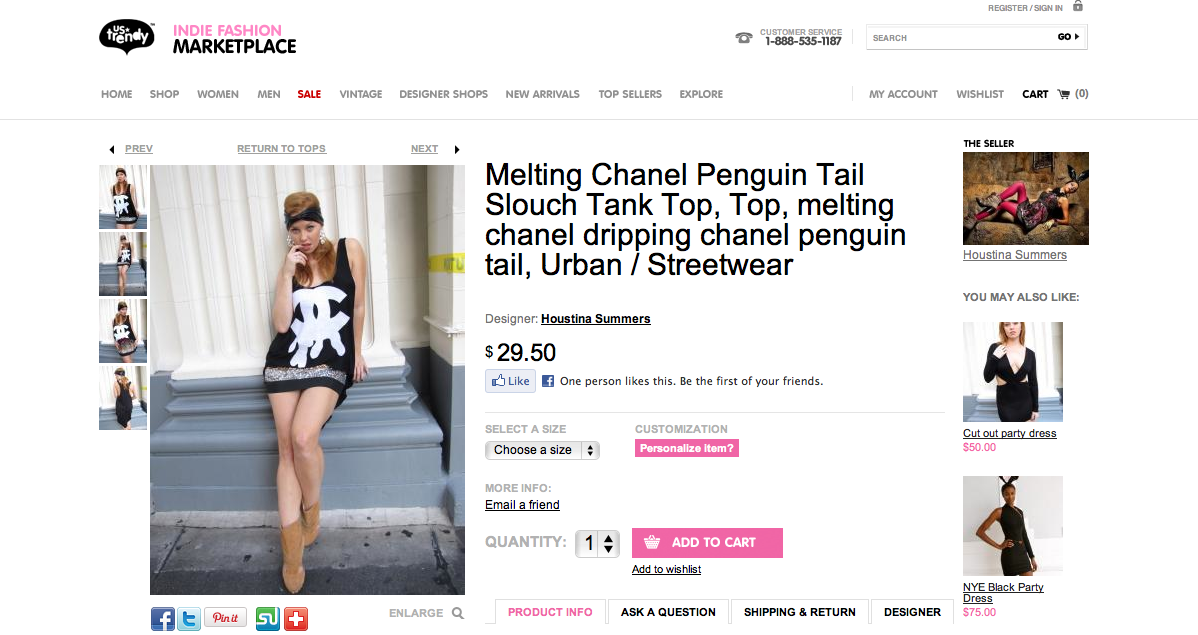Image resolution: width=1198 pixels, height=635 pixels.
Task: Click the Twitter share icon
Action: coord(189,619)
